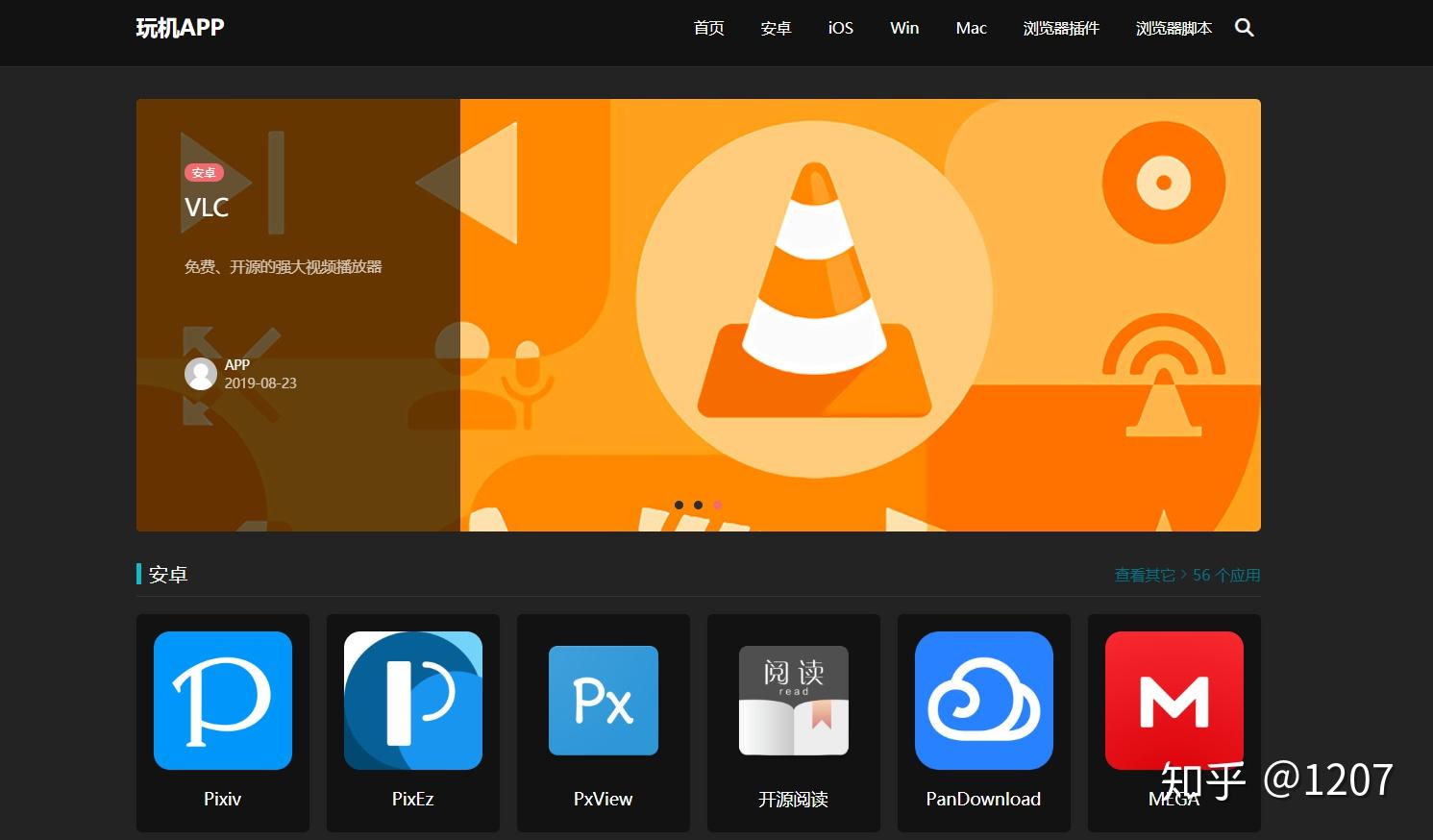The image size is (1433, 840).
Task: Open the iOS navigation item
Action: point(841,28)
